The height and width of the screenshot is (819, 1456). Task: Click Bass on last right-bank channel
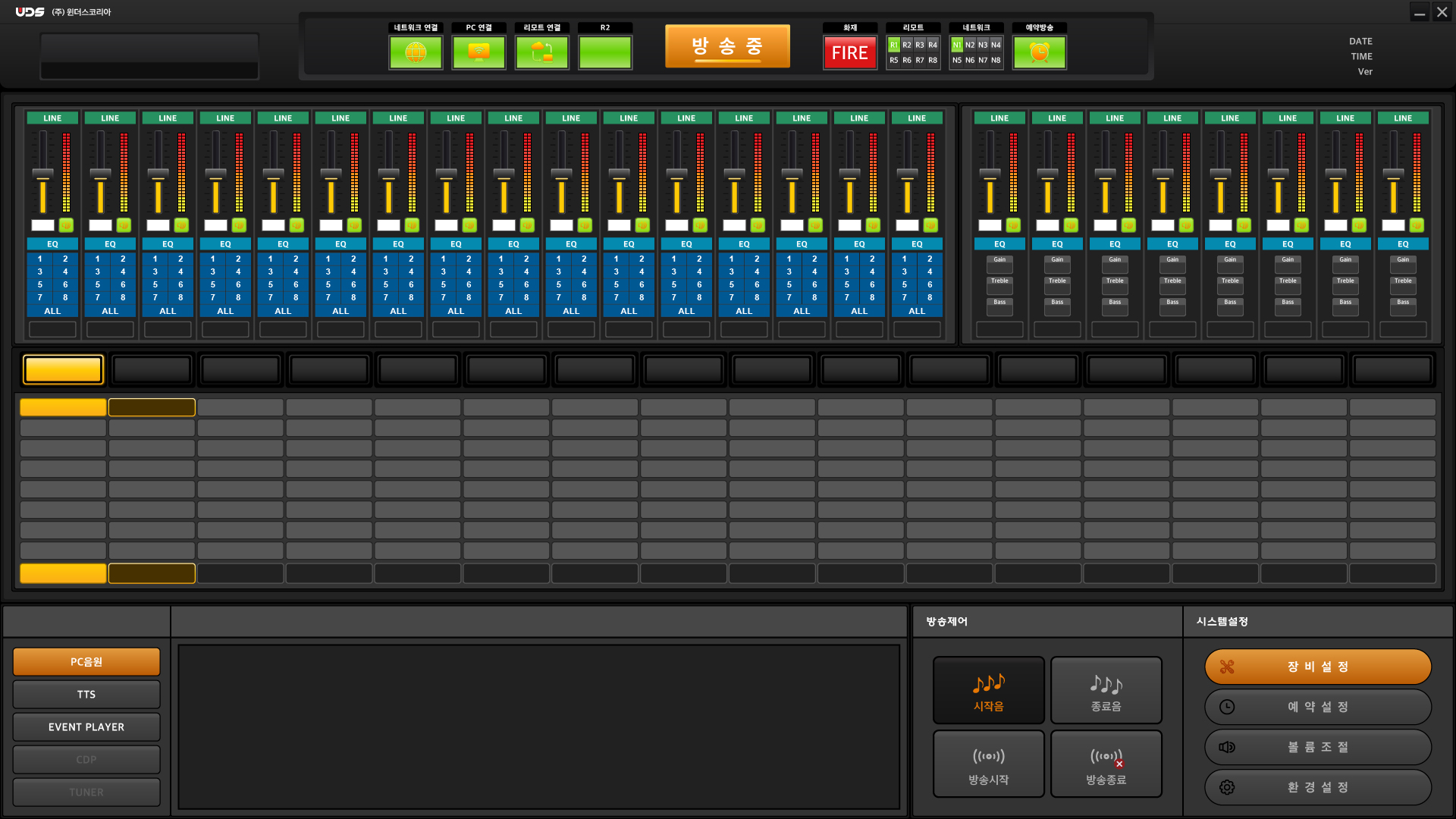(x=1403, y=306)
